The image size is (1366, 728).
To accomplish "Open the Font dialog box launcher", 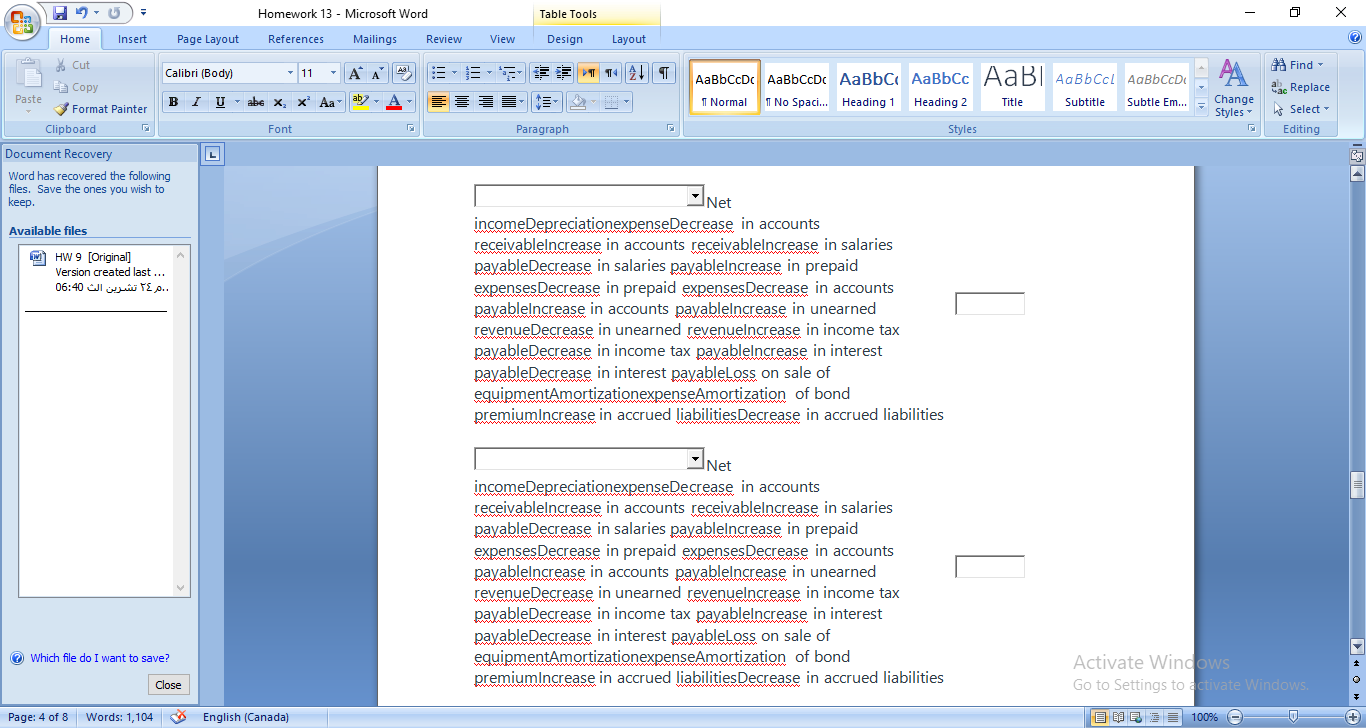I will pos(410,129).
